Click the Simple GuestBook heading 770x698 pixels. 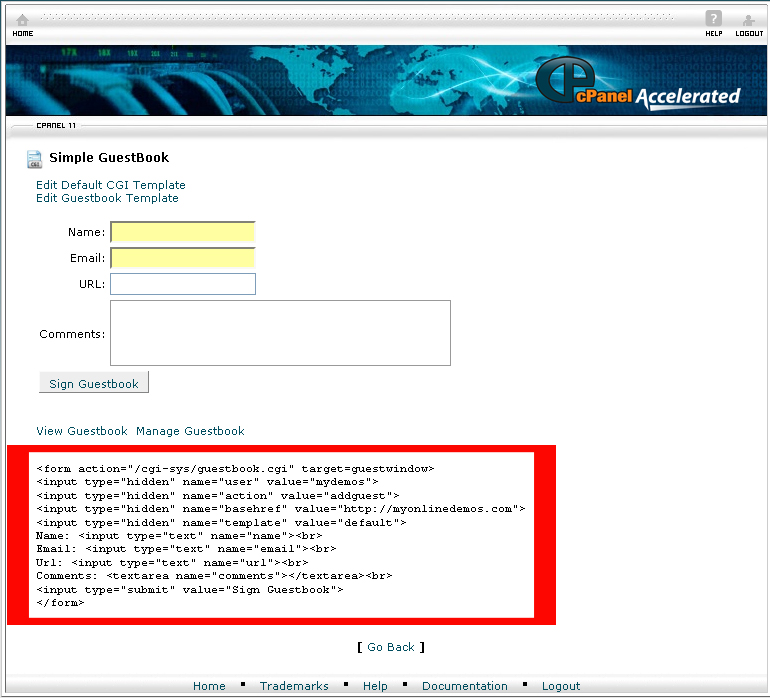pos(109,158)
